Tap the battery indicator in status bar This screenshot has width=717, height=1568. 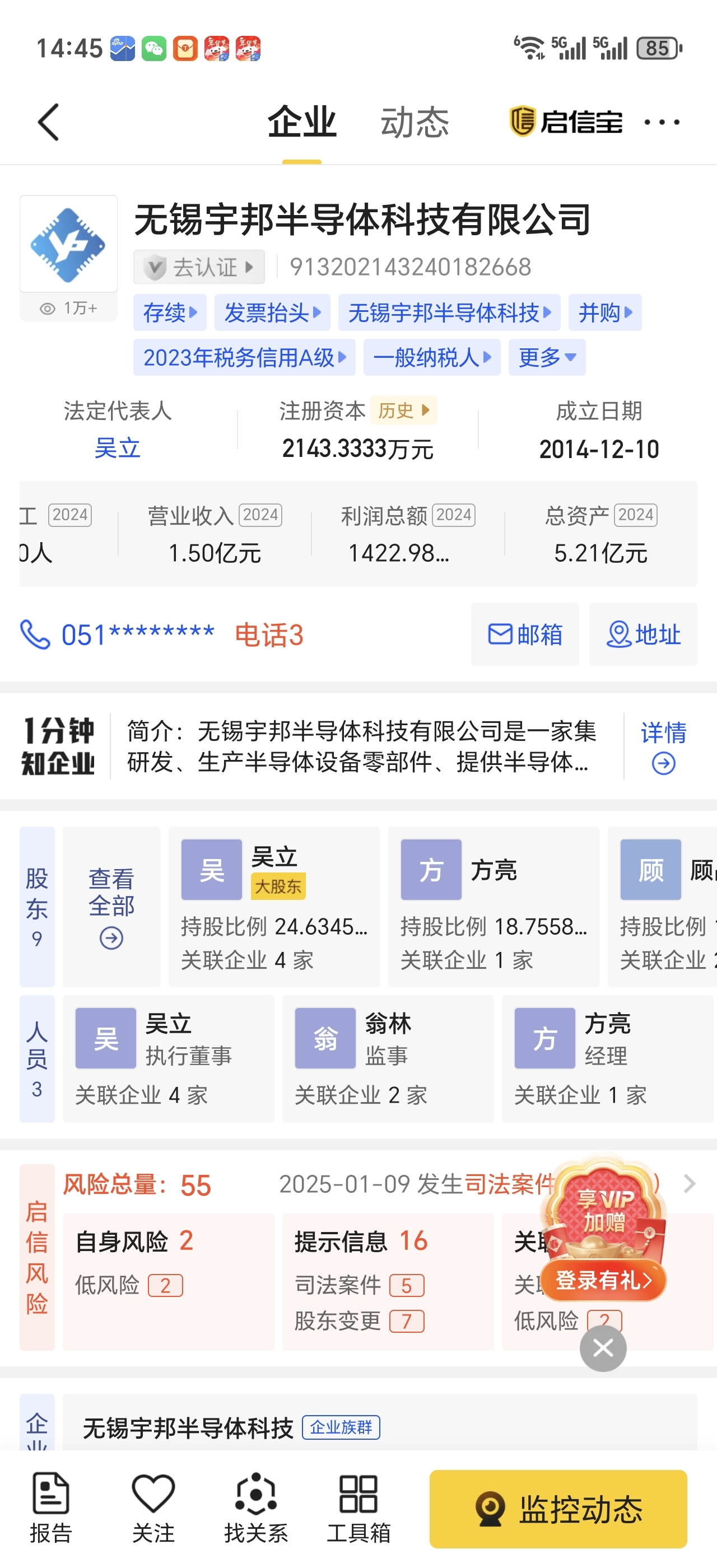(x=659, y=48)
